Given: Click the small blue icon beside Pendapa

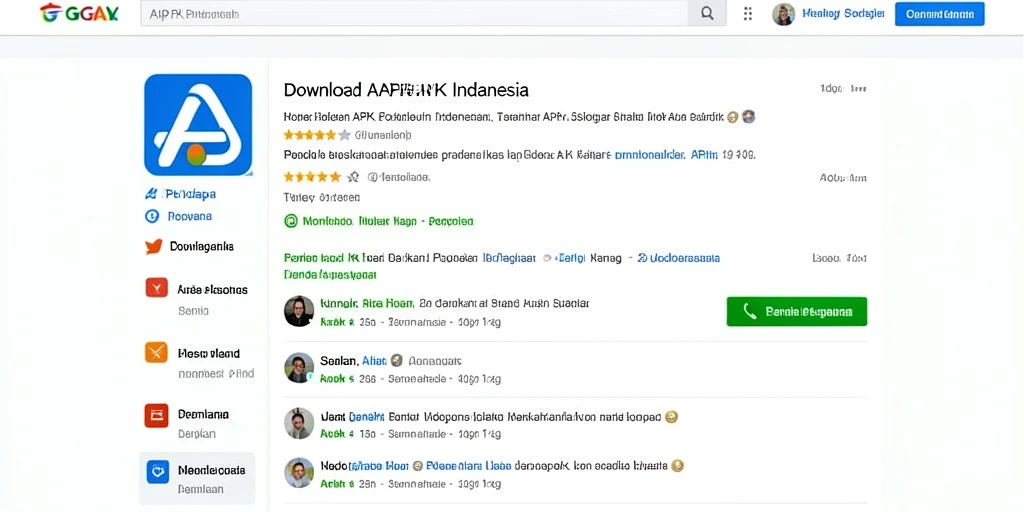Looking at the screenshot, I should [152, 194].
